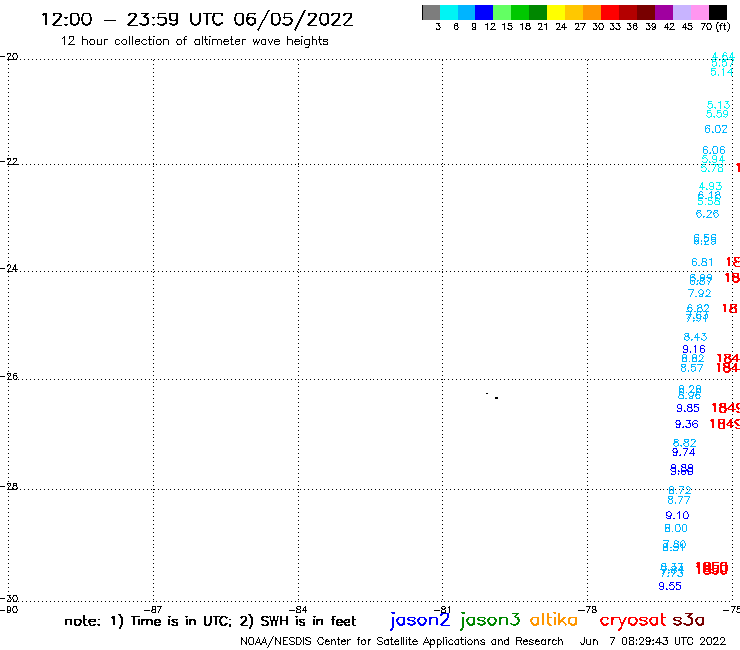The width and height of the screenshot is (740, 650).
Task: Click the 6.81 wave height value
Action: pos(702,262)
